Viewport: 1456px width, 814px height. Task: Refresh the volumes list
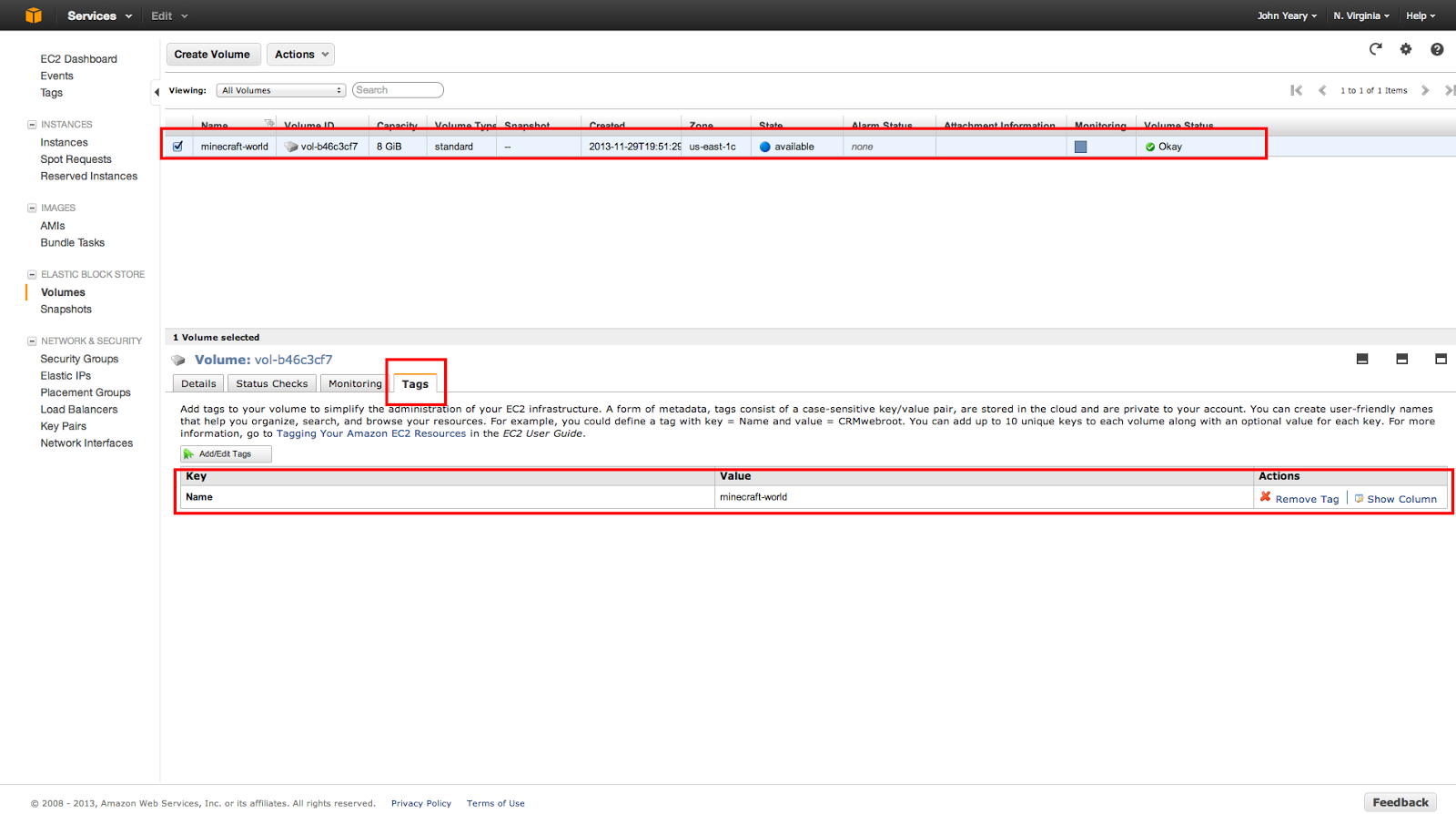1376,49
